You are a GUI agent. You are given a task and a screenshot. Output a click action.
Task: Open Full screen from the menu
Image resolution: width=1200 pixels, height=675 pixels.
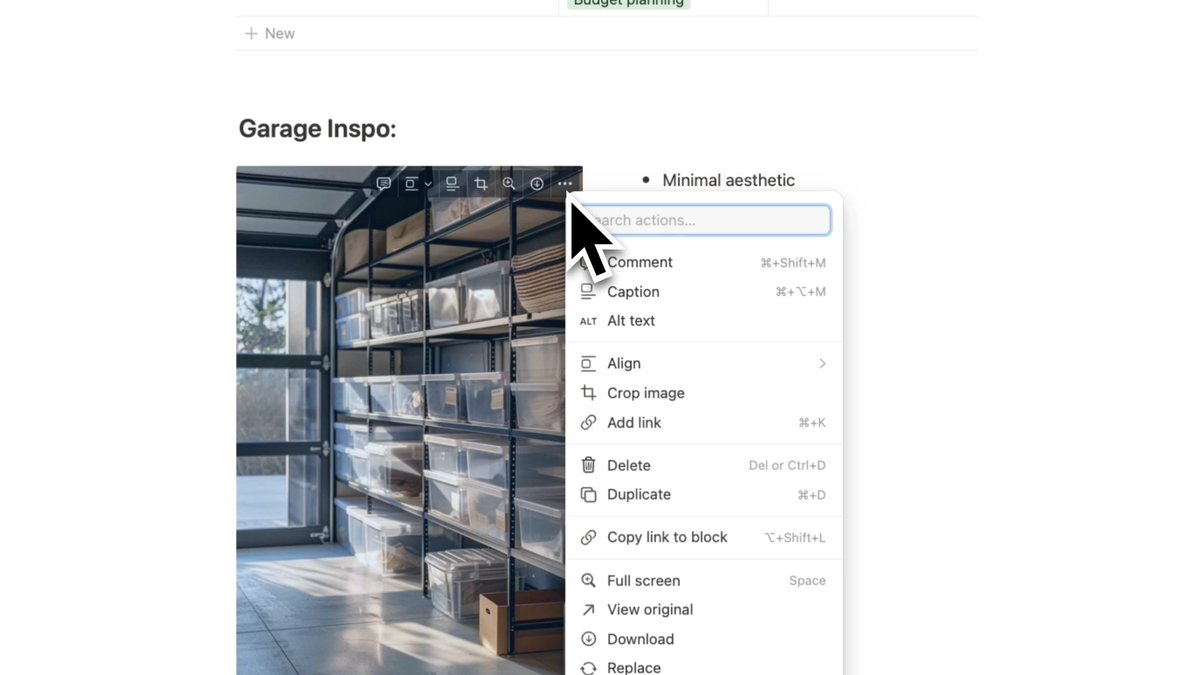(704, 581)
